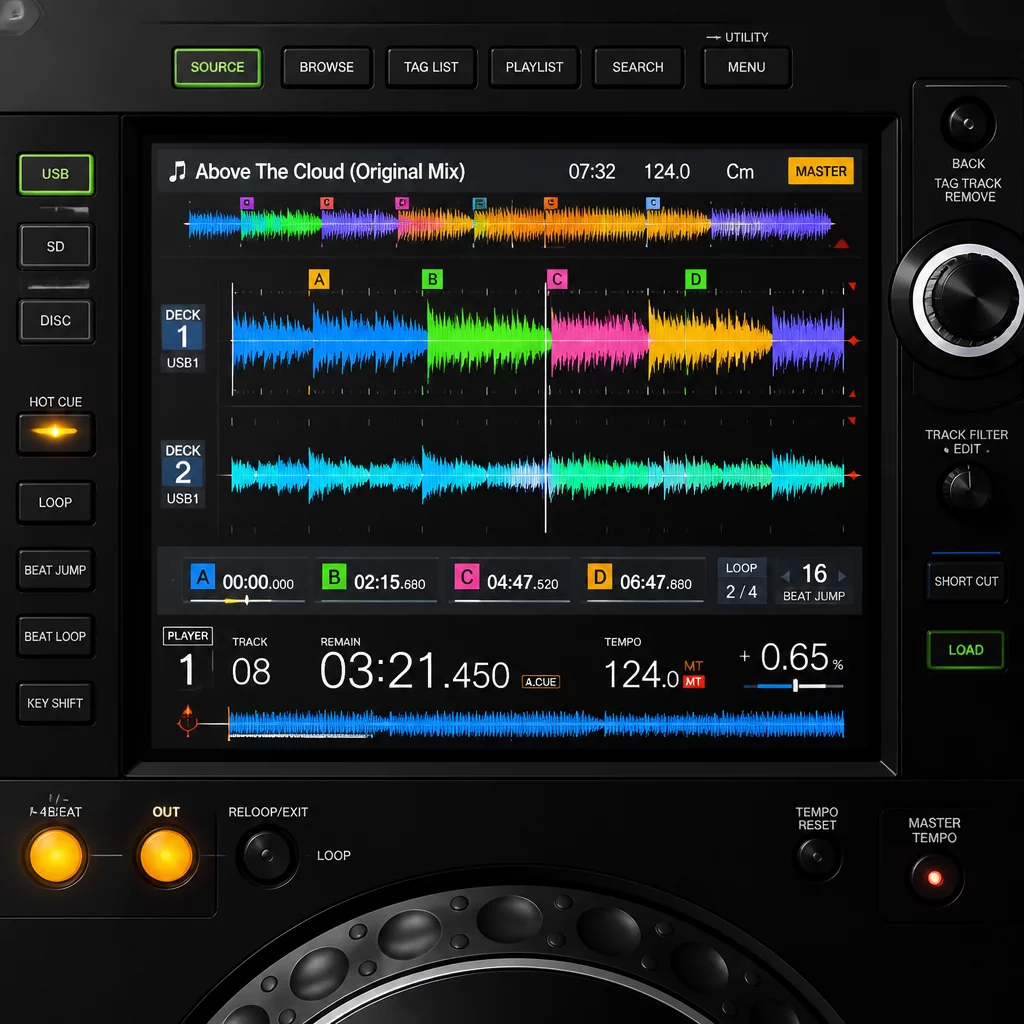
Task: Click the red end marker on deck 1 waveform
Action: click(x=854, y=340)
